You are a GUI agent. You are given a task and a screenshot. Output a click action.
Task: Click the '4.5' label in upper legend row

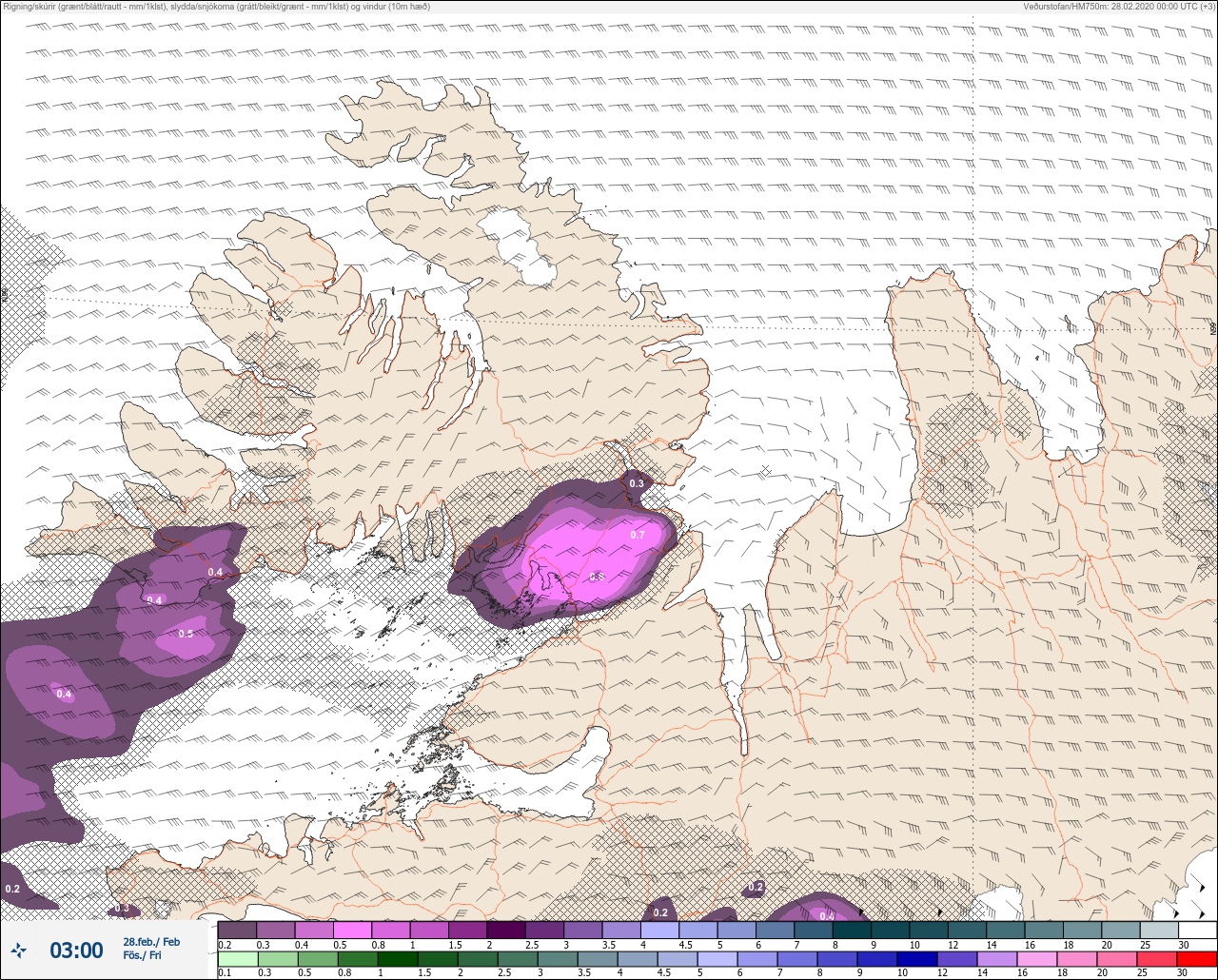click(686, 945)
